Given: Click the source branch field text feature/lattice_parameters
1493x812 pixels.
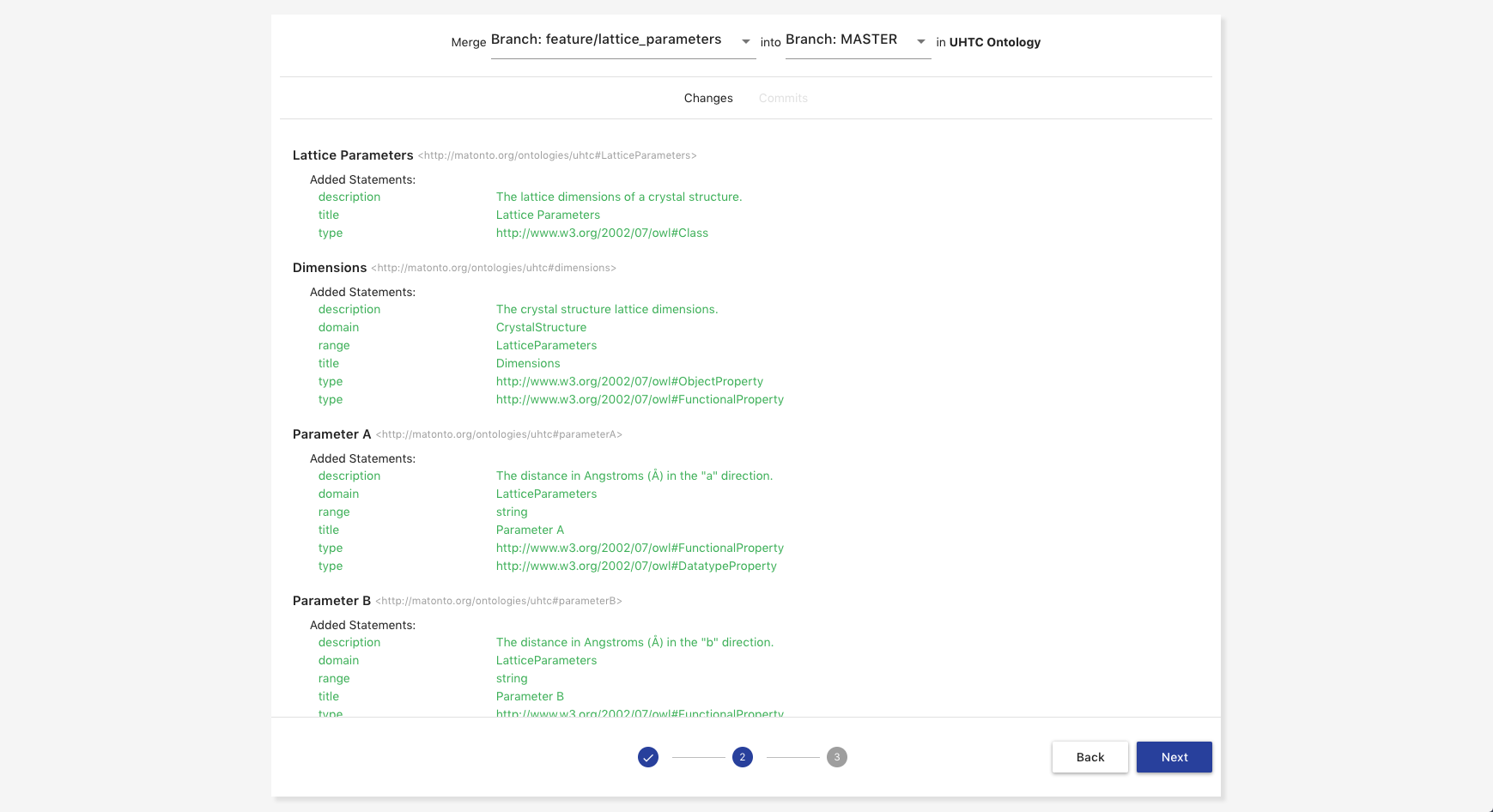Looking at the screenshot, I should tap(606, 39).
